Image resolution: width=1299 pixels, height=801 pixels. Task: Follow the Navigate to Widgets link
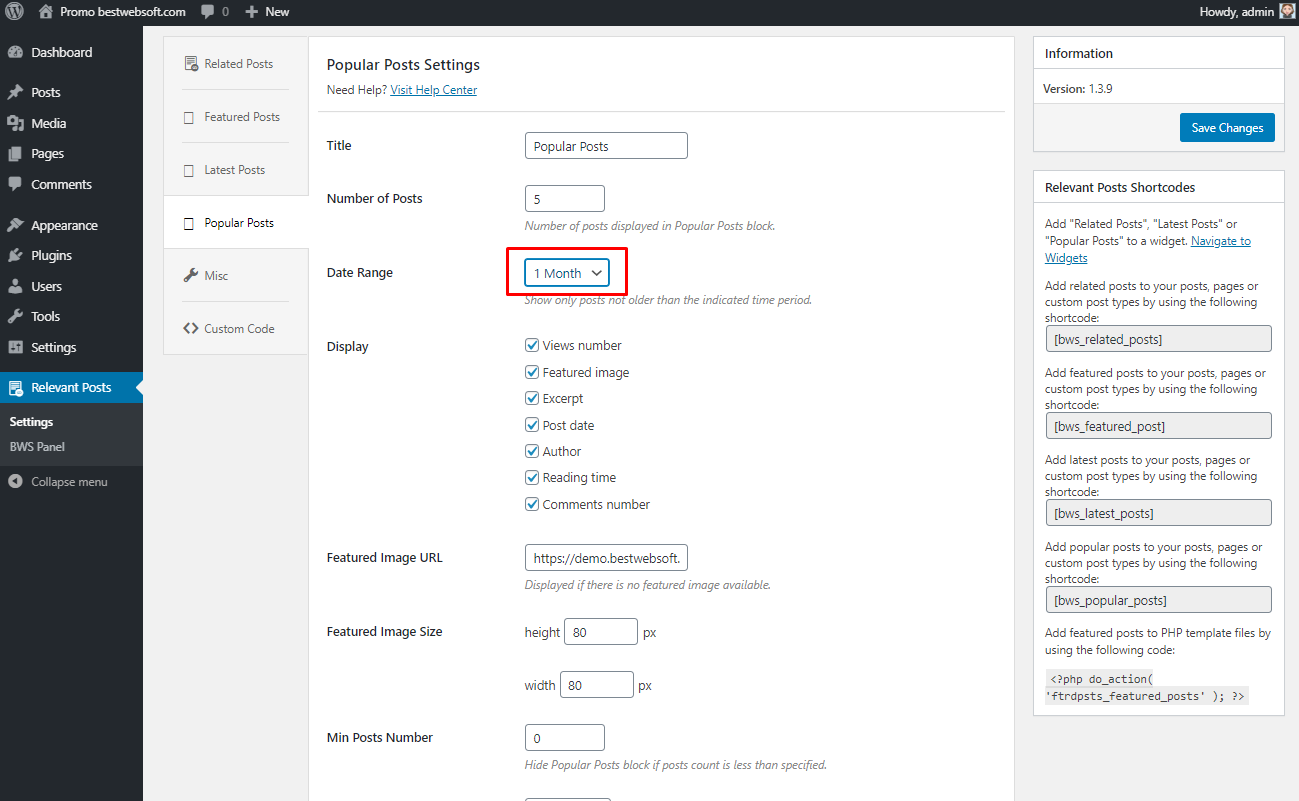tap(1148, 249)
